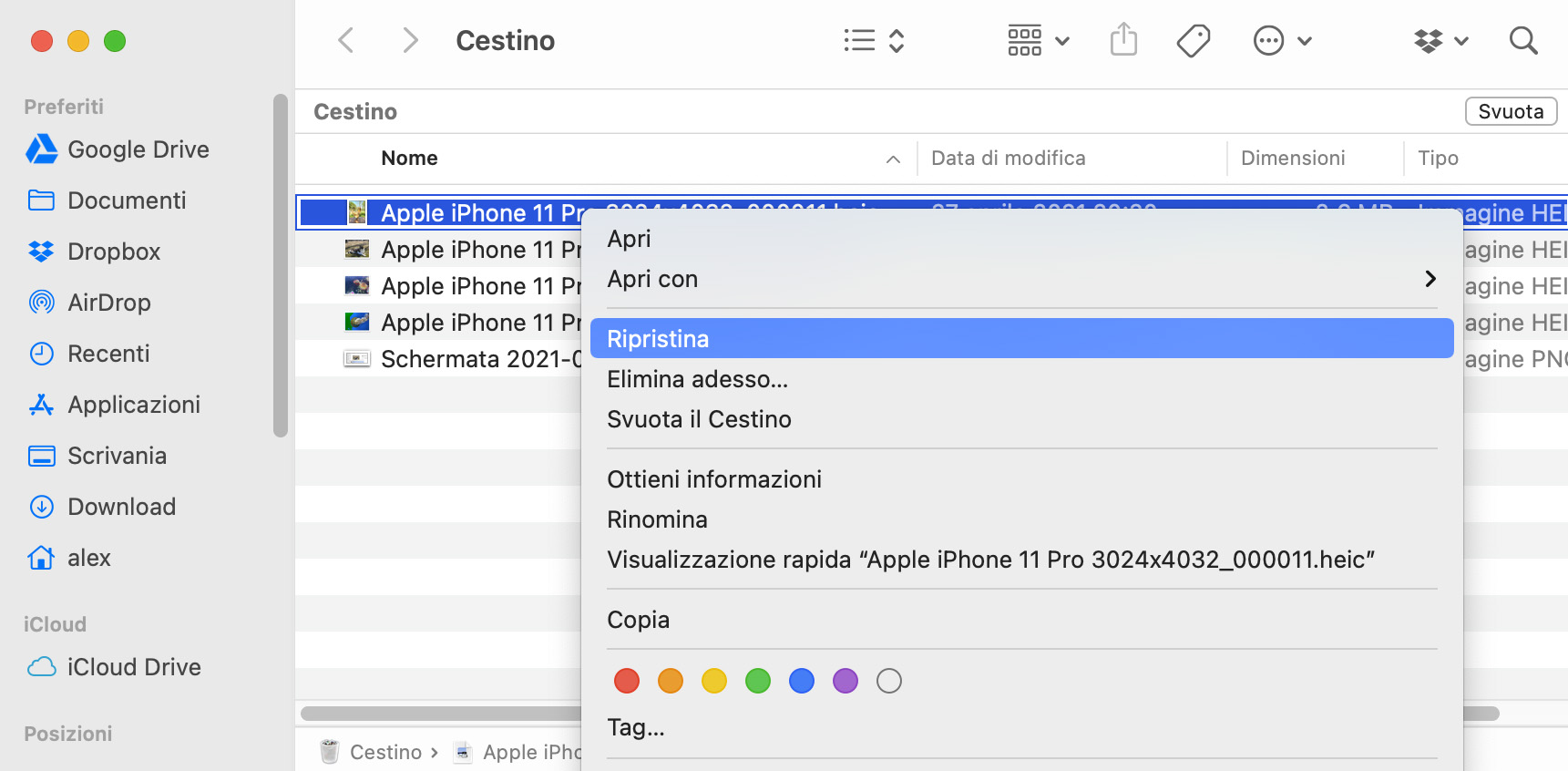The height and width of the screenshot is (771, 1568).
Task: Open the Dropbox toolbar icon menu
Action: (x=1429, y=40)
